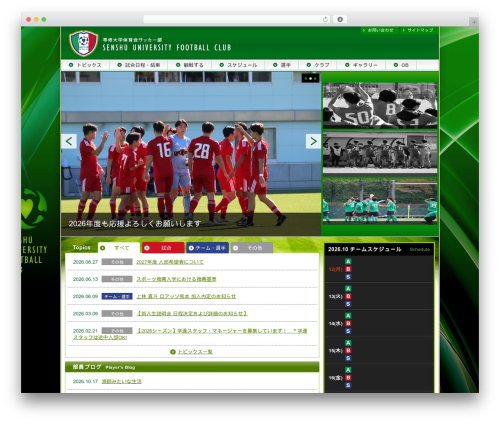This screenshot has width=500, height=423.
Task: Click the slide caption about 2026年度
Action: click(x=135, y=224)
